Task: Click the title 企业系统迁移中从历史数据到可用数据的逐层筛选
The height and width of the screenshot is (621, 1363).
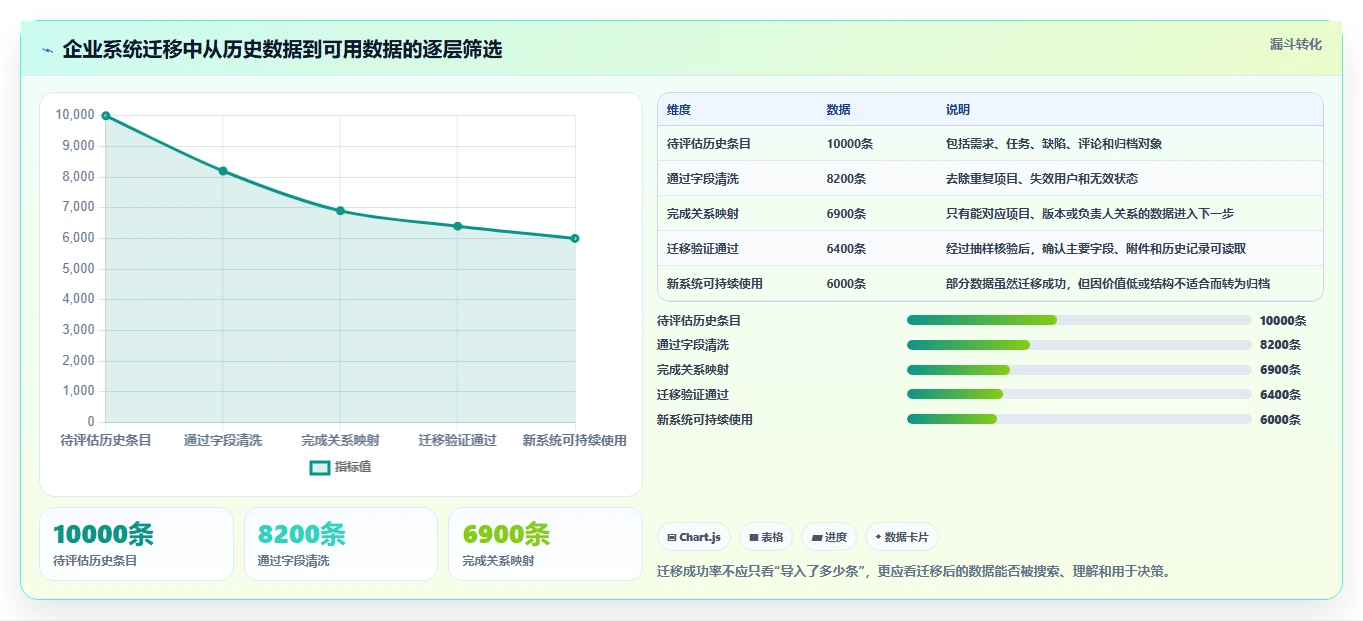Action: pos(283,50)
